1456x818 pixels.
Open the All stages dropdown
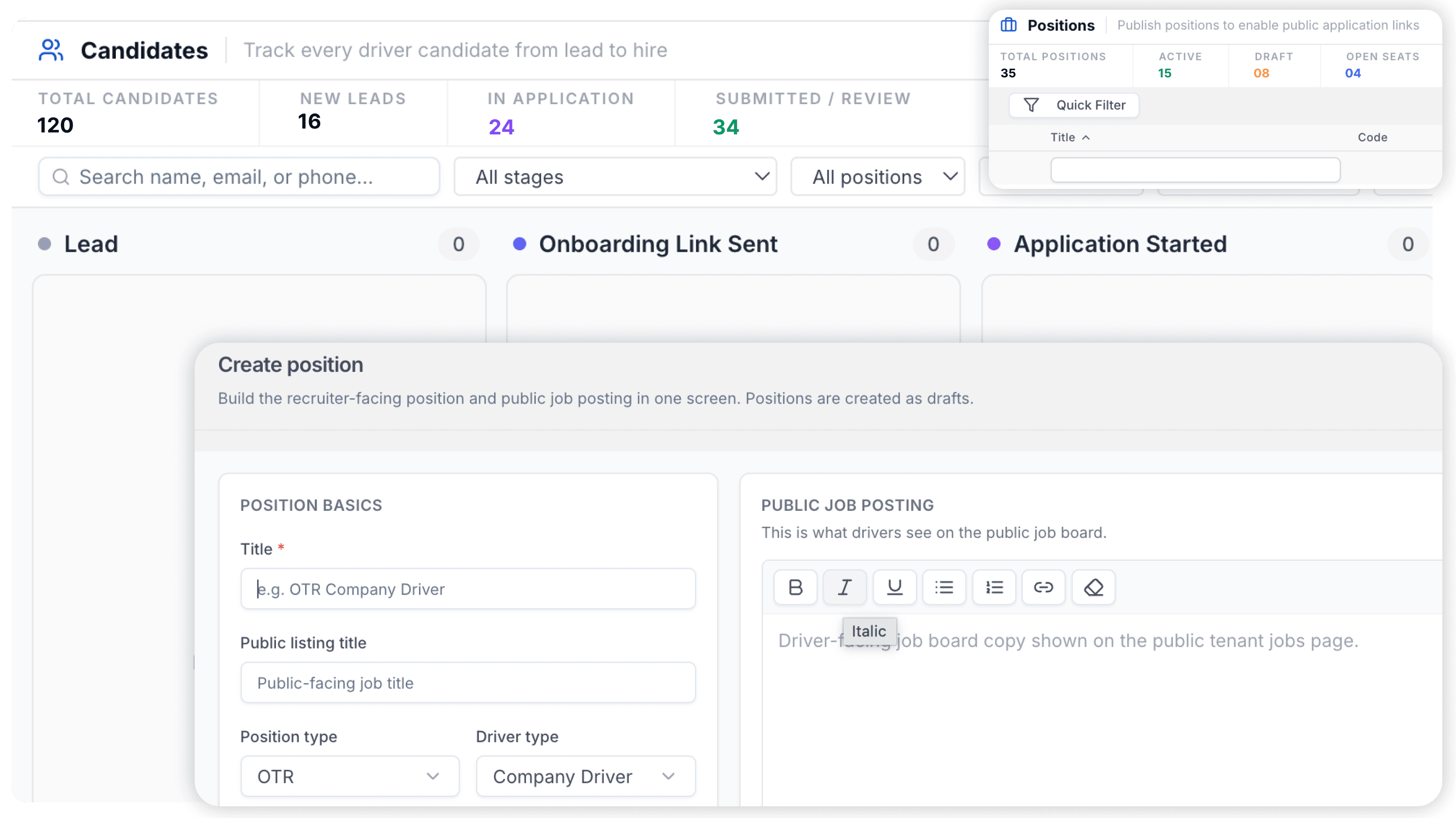tap(615, 176)
